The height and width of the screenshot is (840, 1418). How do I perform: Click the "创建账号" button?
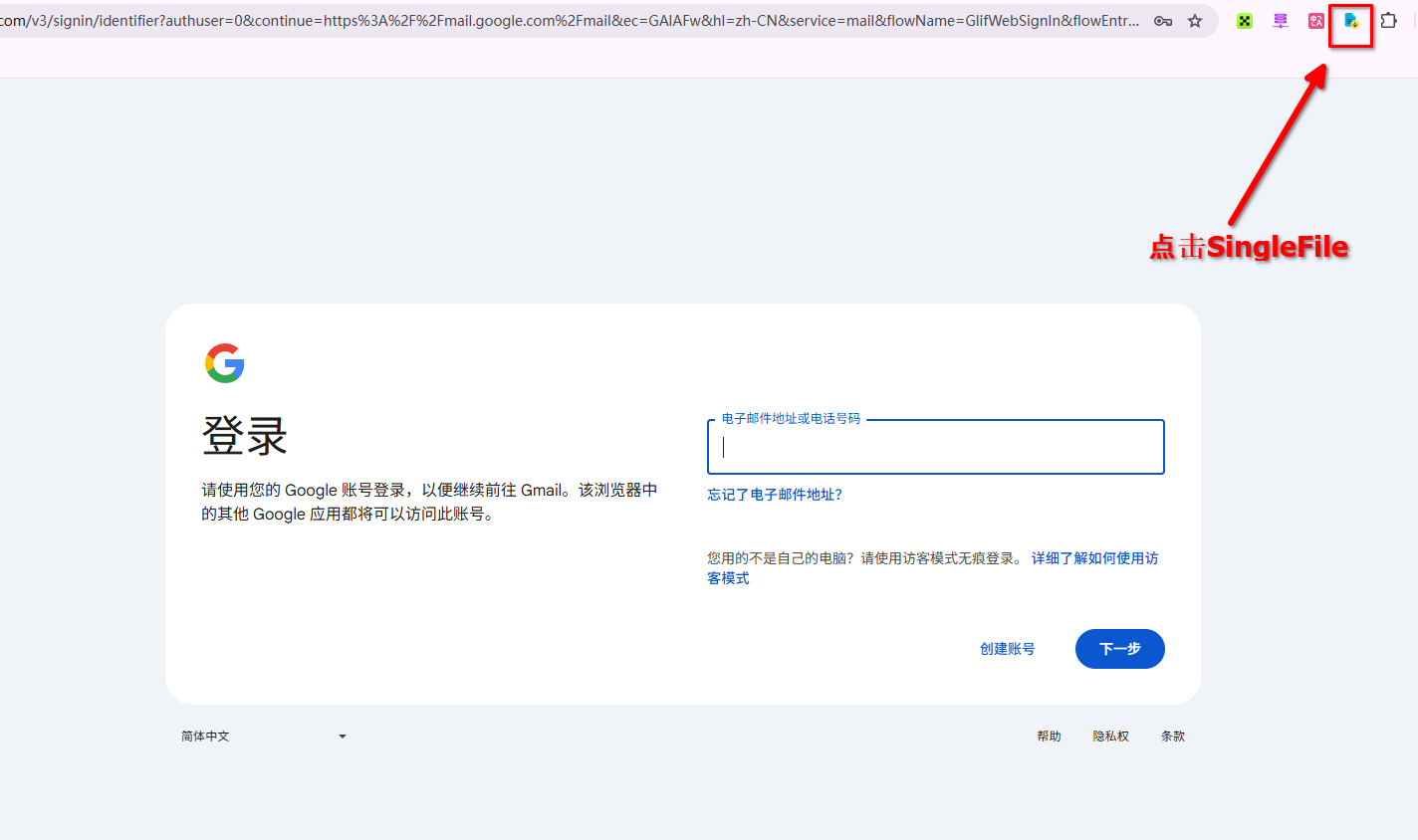(1007, 649)
